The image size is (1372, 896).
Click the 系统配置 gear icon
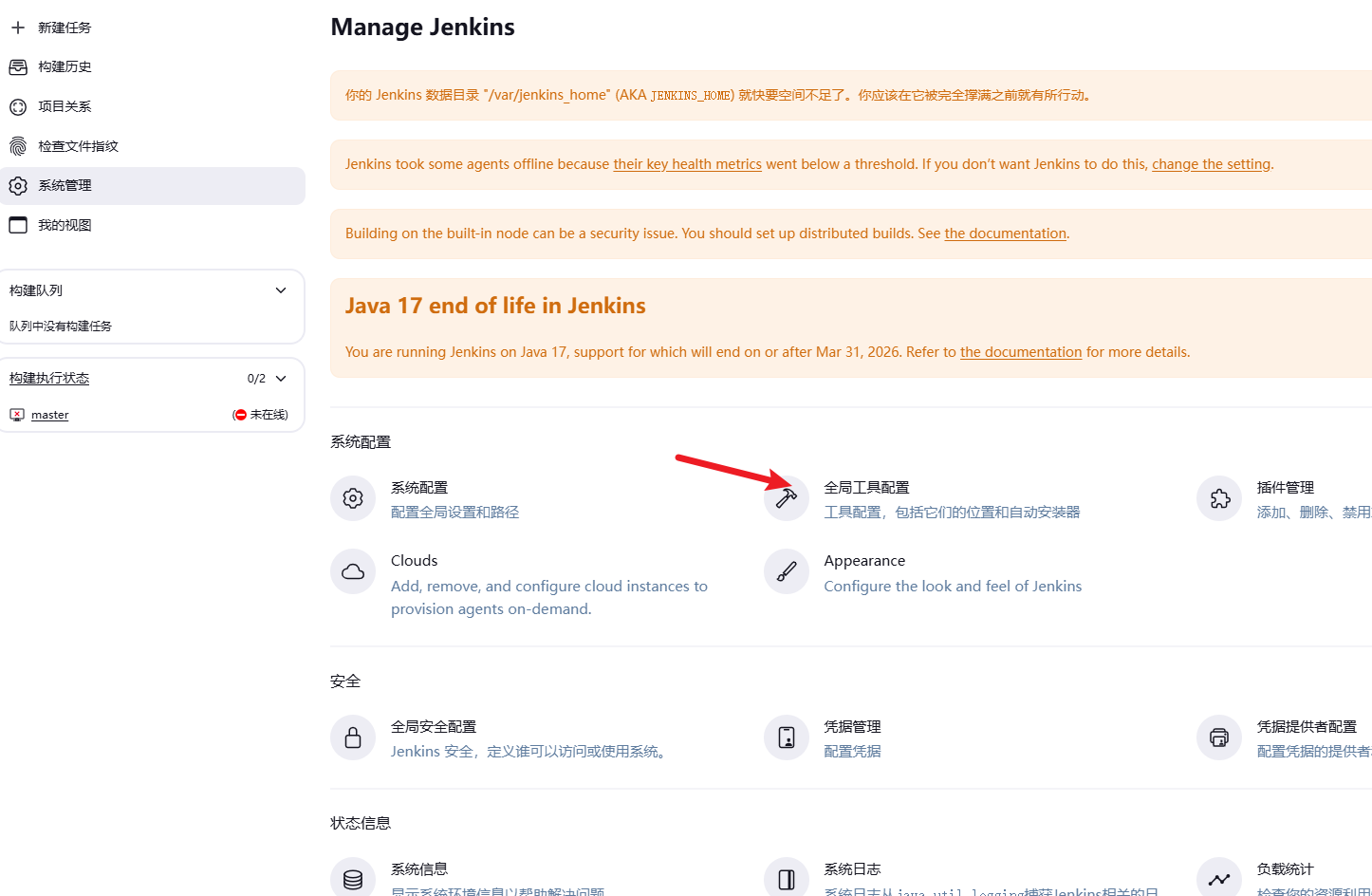pyautogui.click(x=353, y=498)
